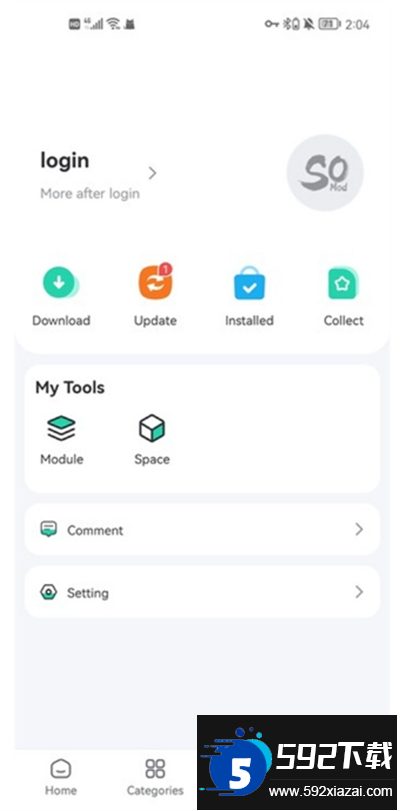Open the Installed apps bag icon

249,283
